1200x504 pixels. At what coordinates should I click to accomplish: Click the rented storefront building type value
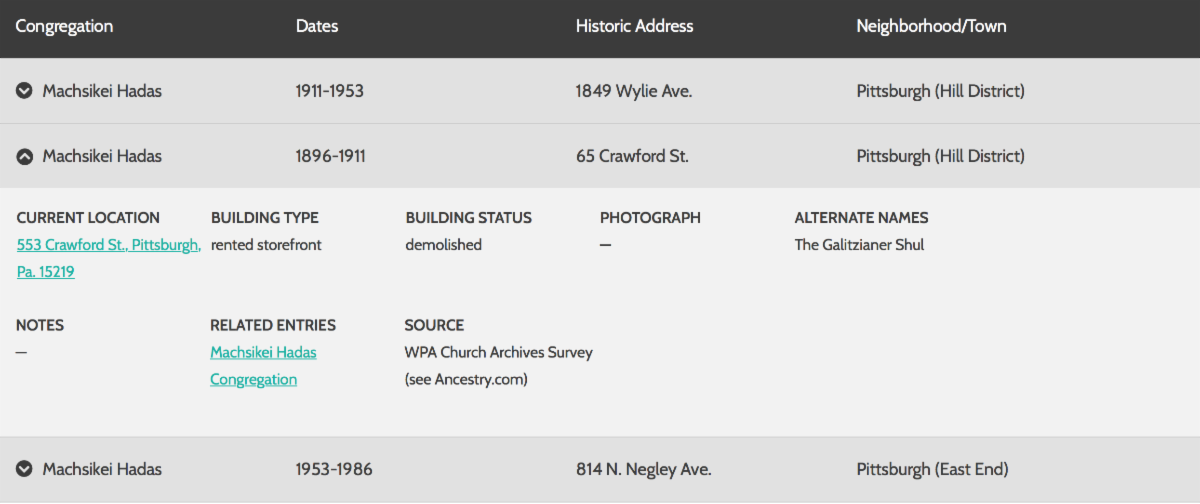click(x=266, y=245)
